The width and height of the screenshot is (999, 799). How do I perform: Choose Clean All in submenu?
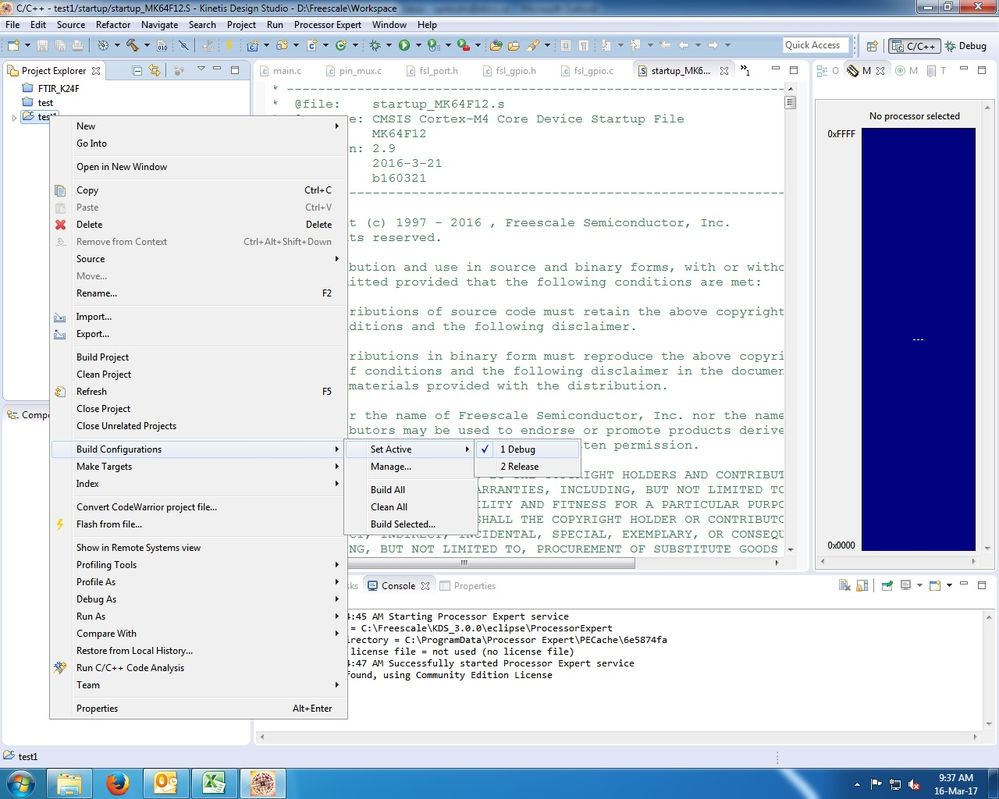(x=410, y=507)
